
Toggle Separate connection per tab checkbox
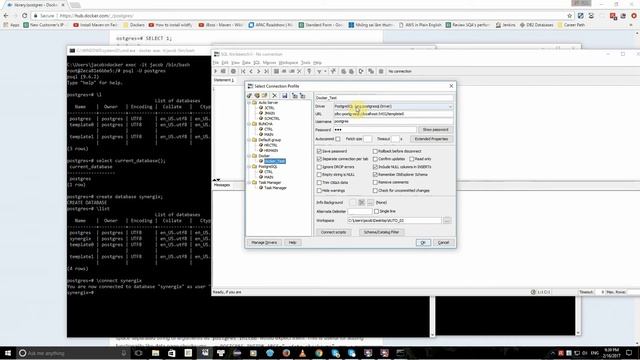pos(319,159)
